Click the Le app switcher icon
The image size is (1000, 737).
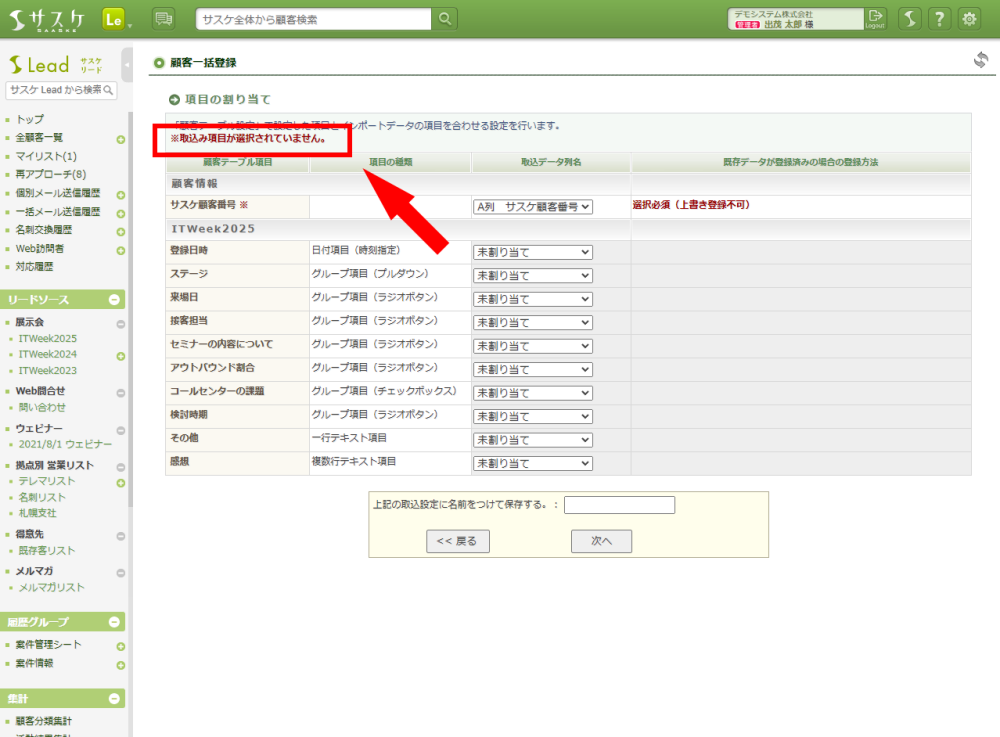click(x=113, y=18)
